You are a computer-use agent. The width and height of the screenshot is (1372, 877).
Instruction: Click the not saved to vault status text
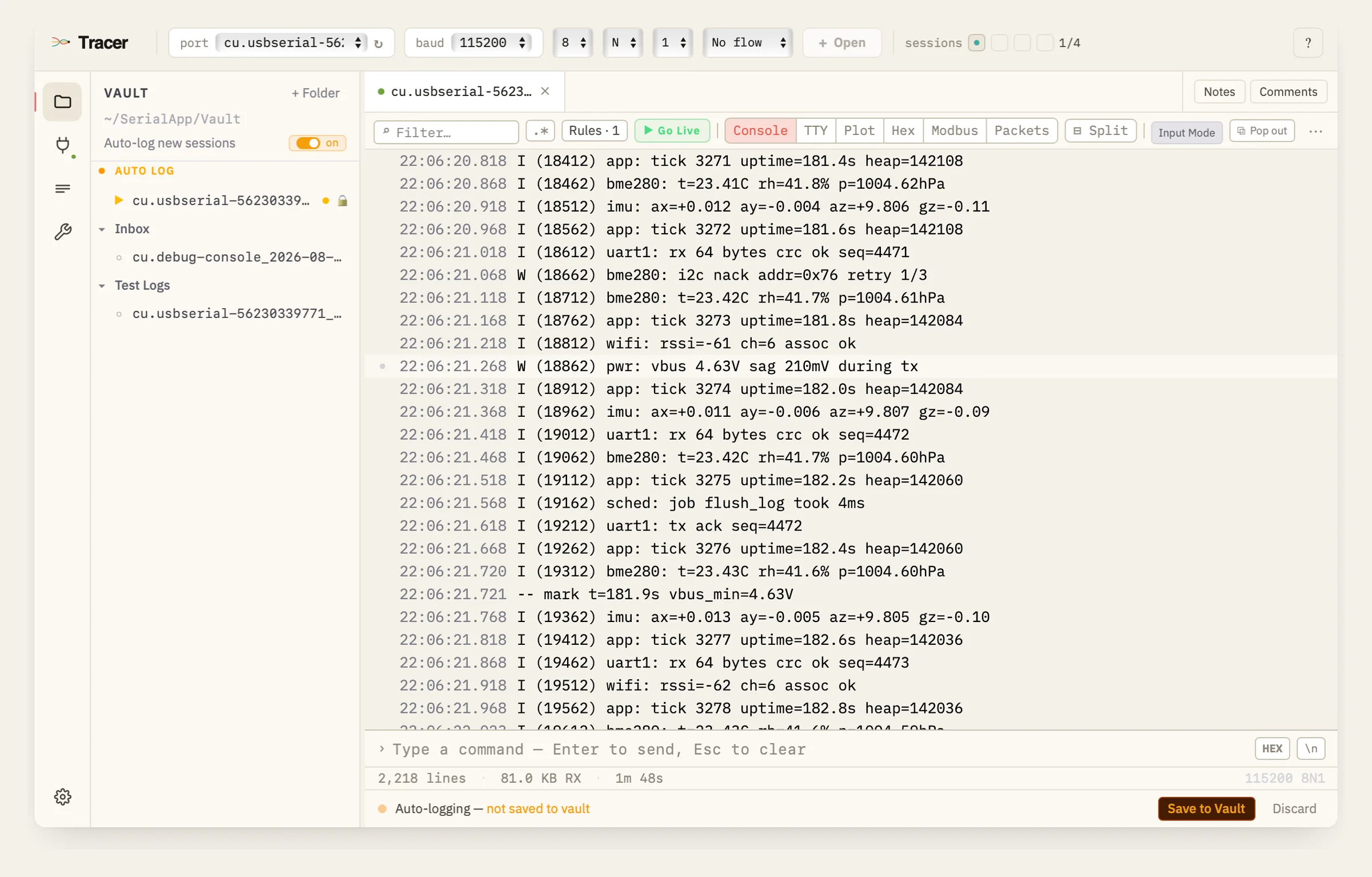click(x=538, y=809)
